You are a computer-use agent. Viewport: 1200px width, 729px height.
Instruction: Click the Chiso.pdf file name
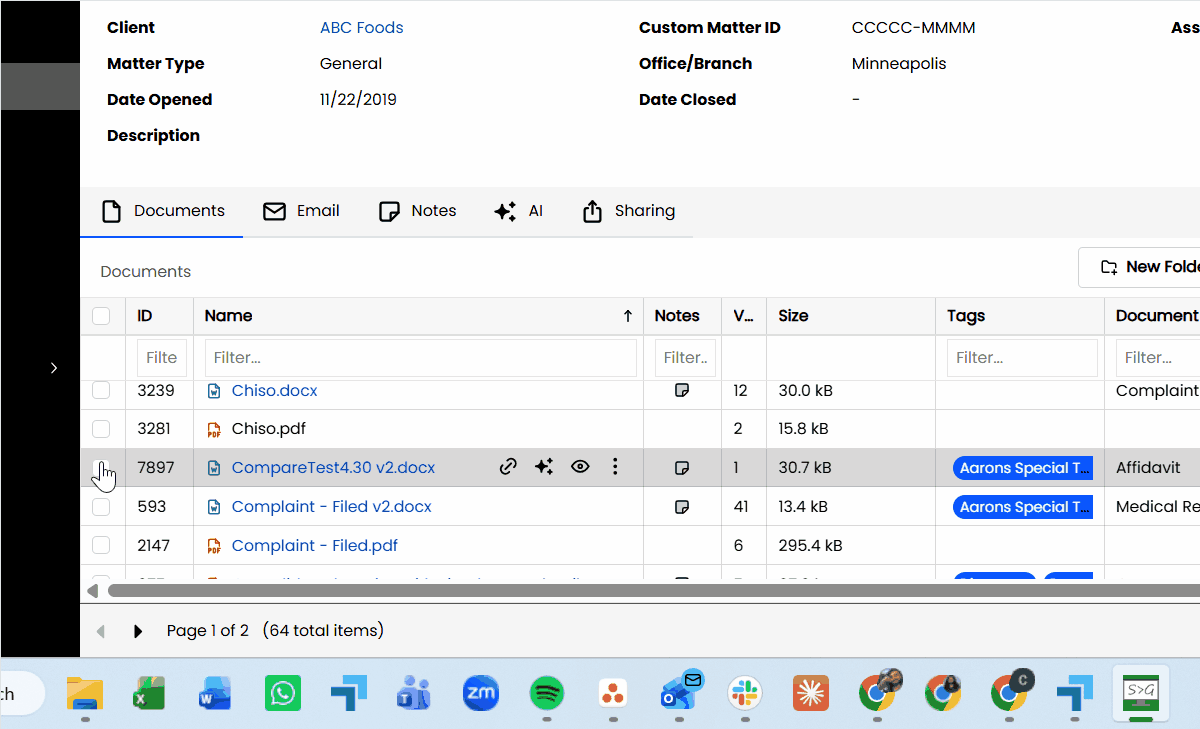(x=268, y=429)
